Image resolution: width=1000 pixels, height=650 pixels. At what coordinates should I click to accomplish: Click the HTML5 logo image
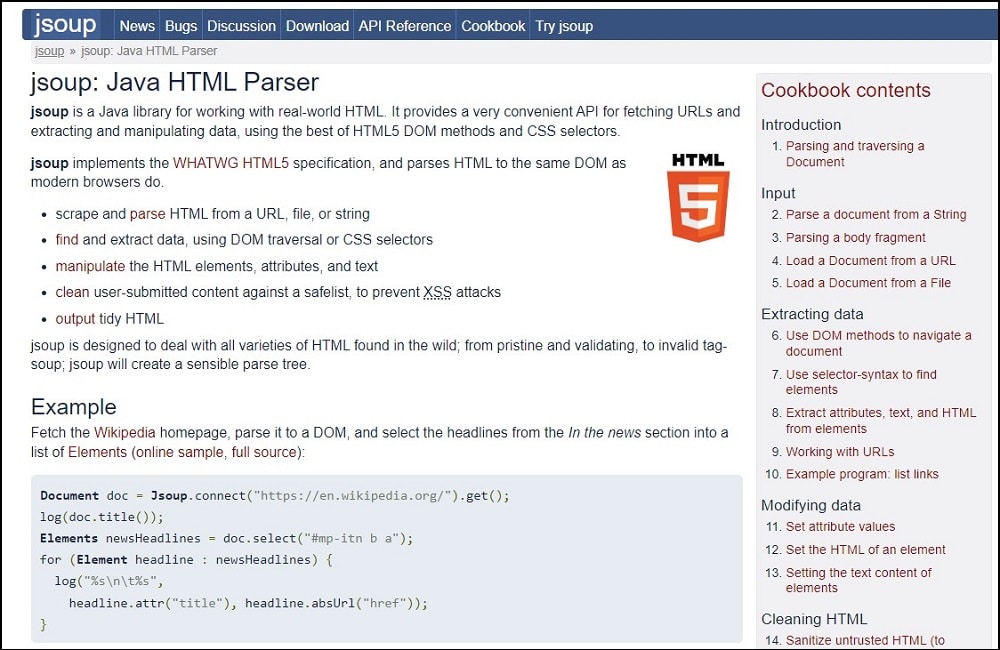698,197
